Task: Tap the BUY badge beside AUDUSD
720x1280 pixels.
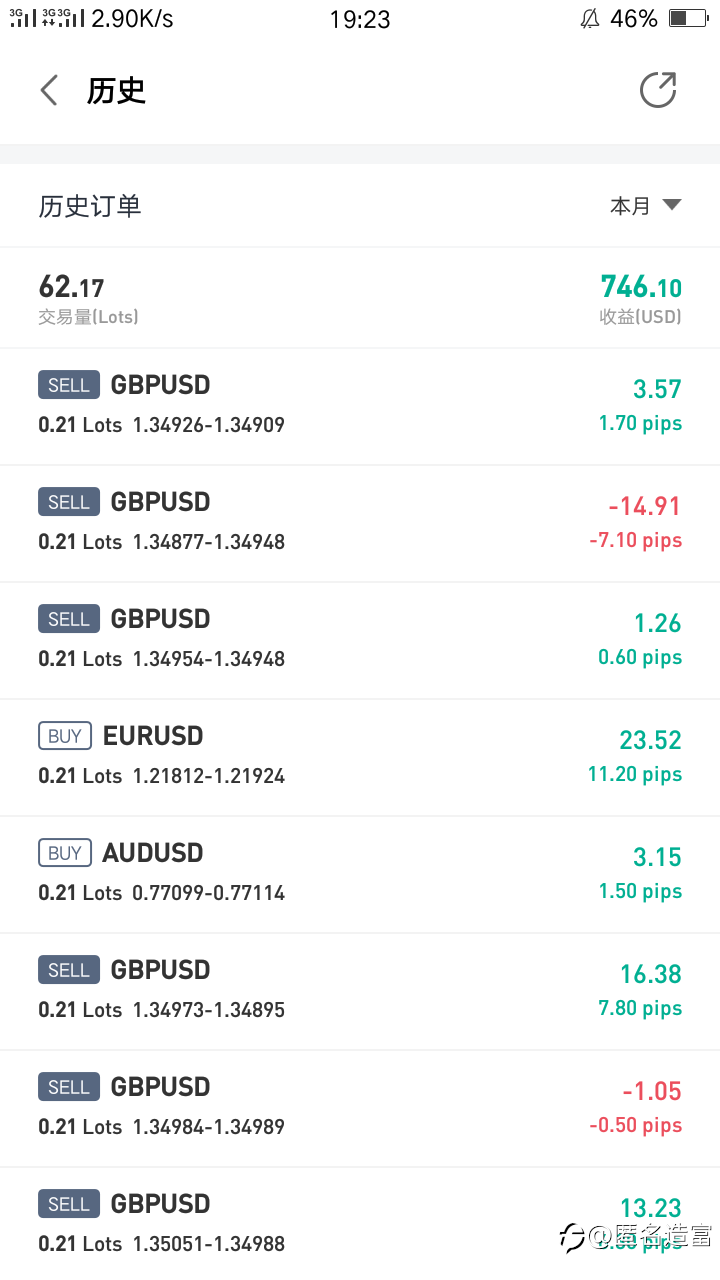Action: [x=65, y=853]
